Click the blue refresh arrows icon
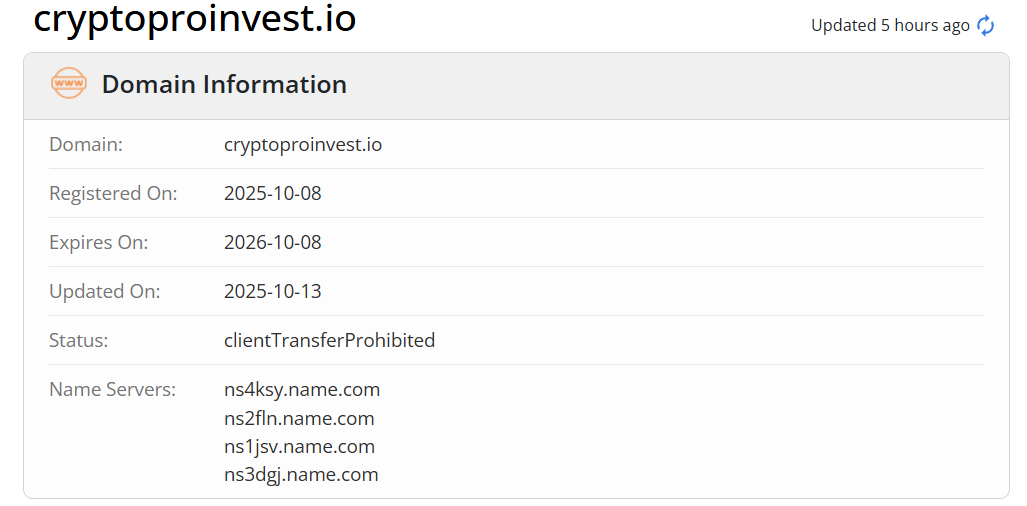 point(986,26)
